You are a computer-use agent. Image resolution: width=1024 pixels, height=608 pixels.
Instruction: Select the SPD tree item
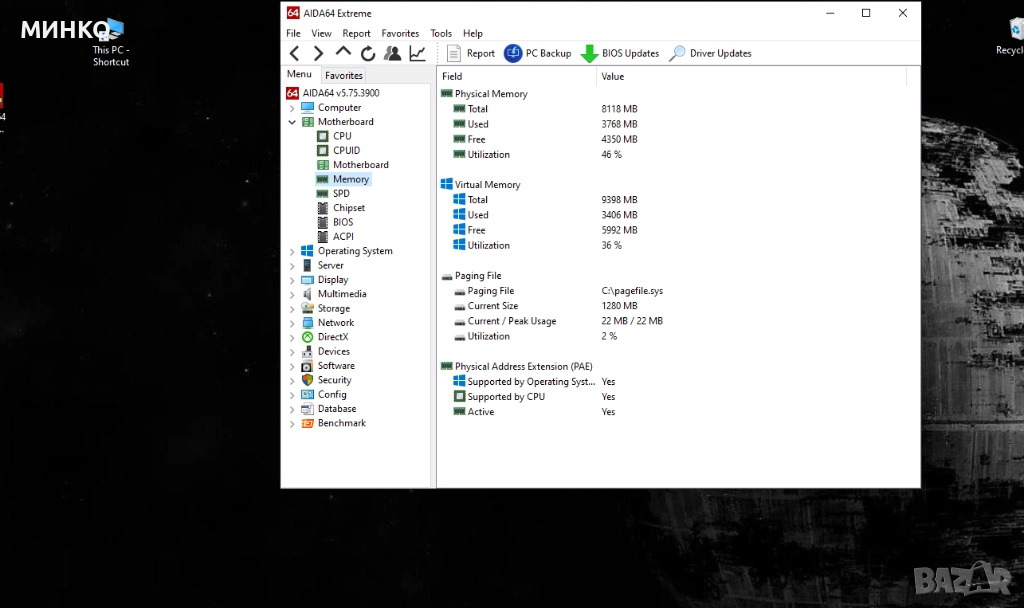(x=341, y=193)
